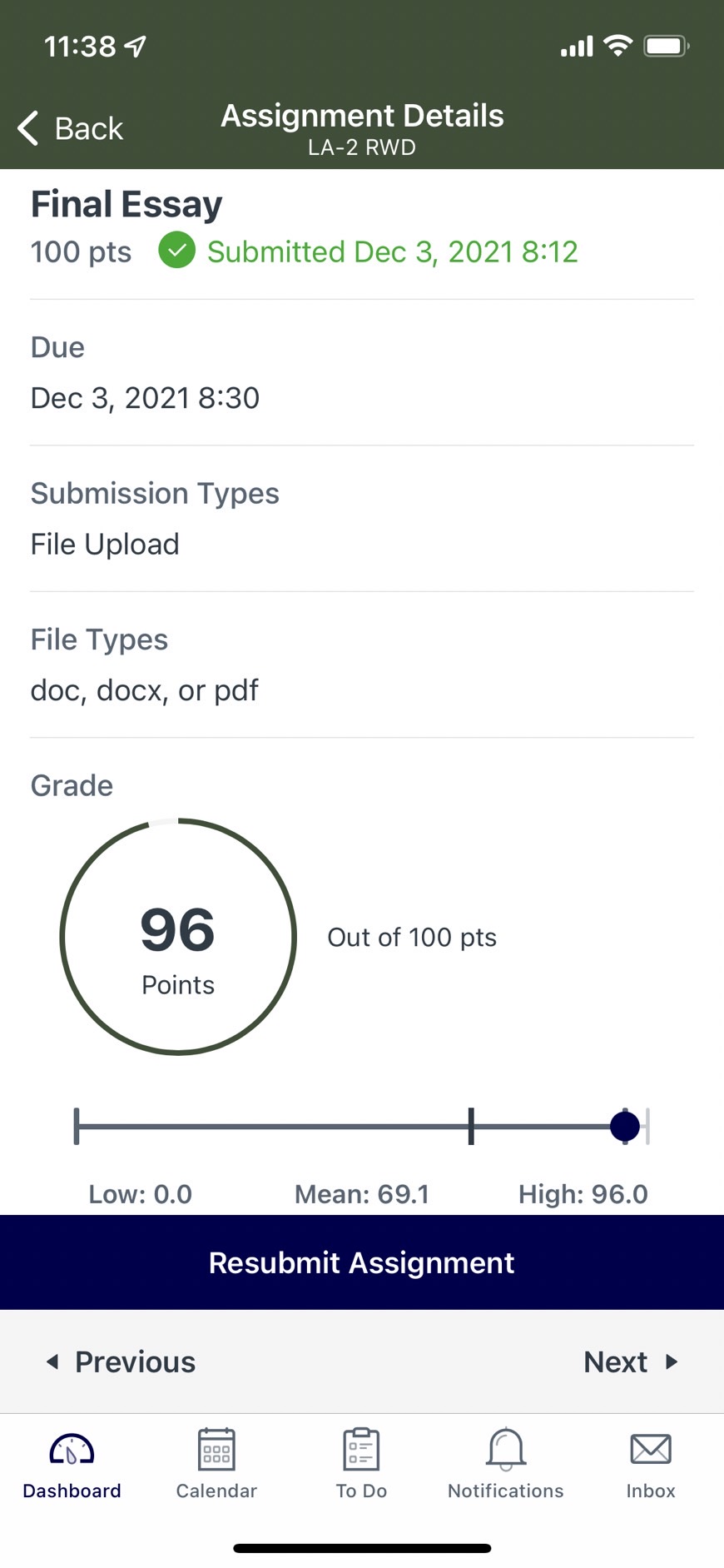
Task: Tap the battery indicator in status bar
Action: 667,46
